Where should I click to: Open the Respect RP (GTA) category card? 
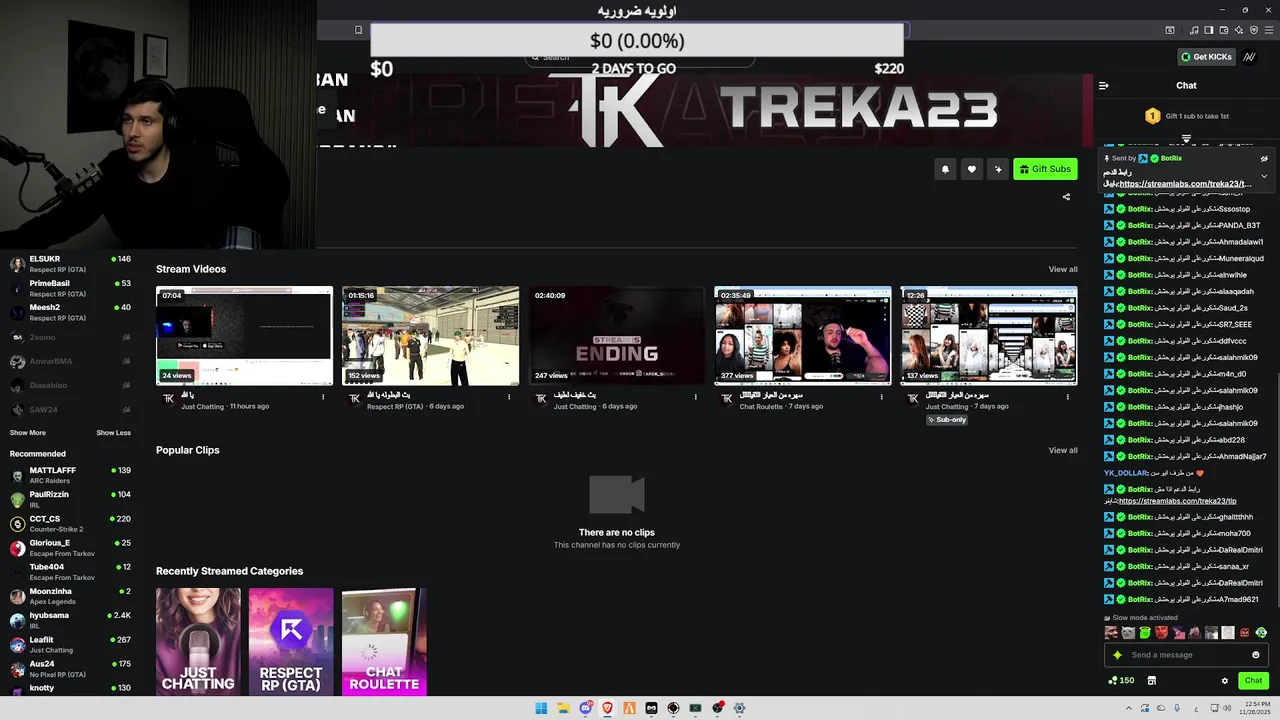click(291, 641)
